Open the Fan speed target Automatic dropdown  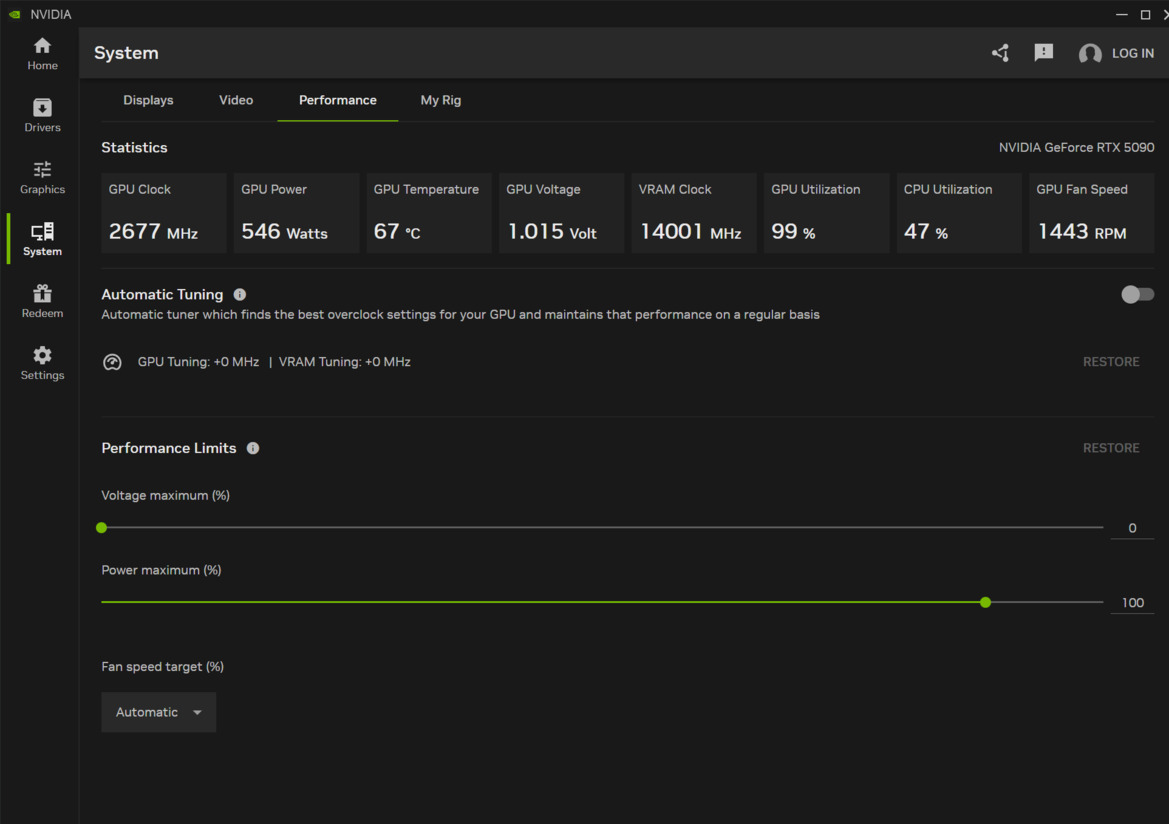pyautogui.click(x=158, y=712)
